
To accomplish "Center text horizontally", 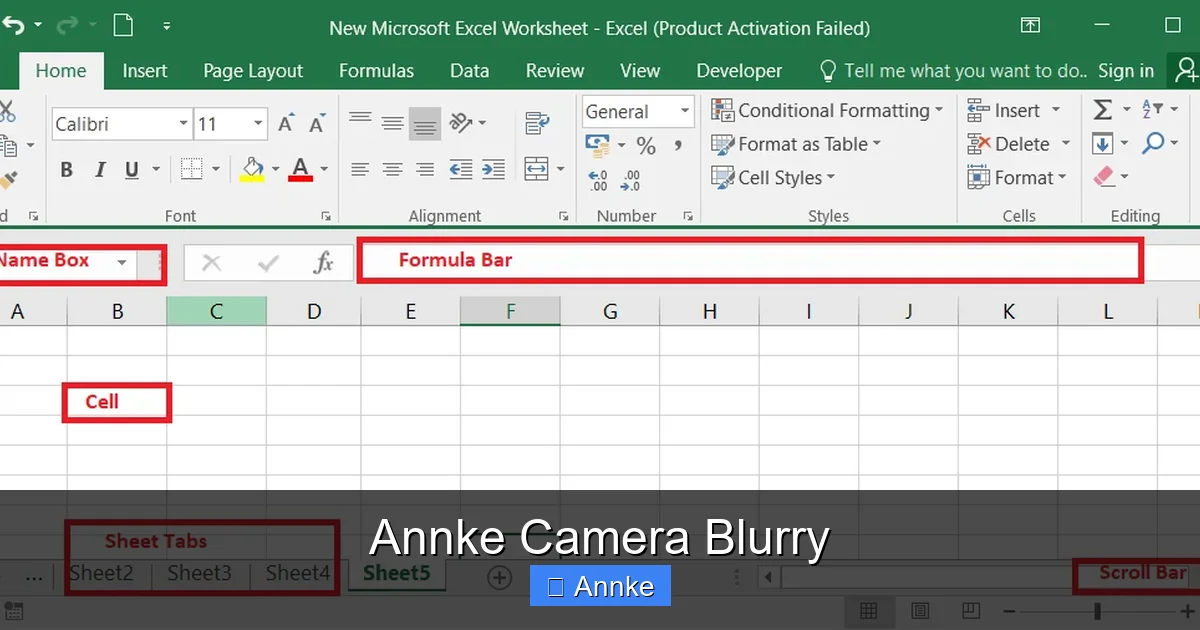I will point(392,169).
